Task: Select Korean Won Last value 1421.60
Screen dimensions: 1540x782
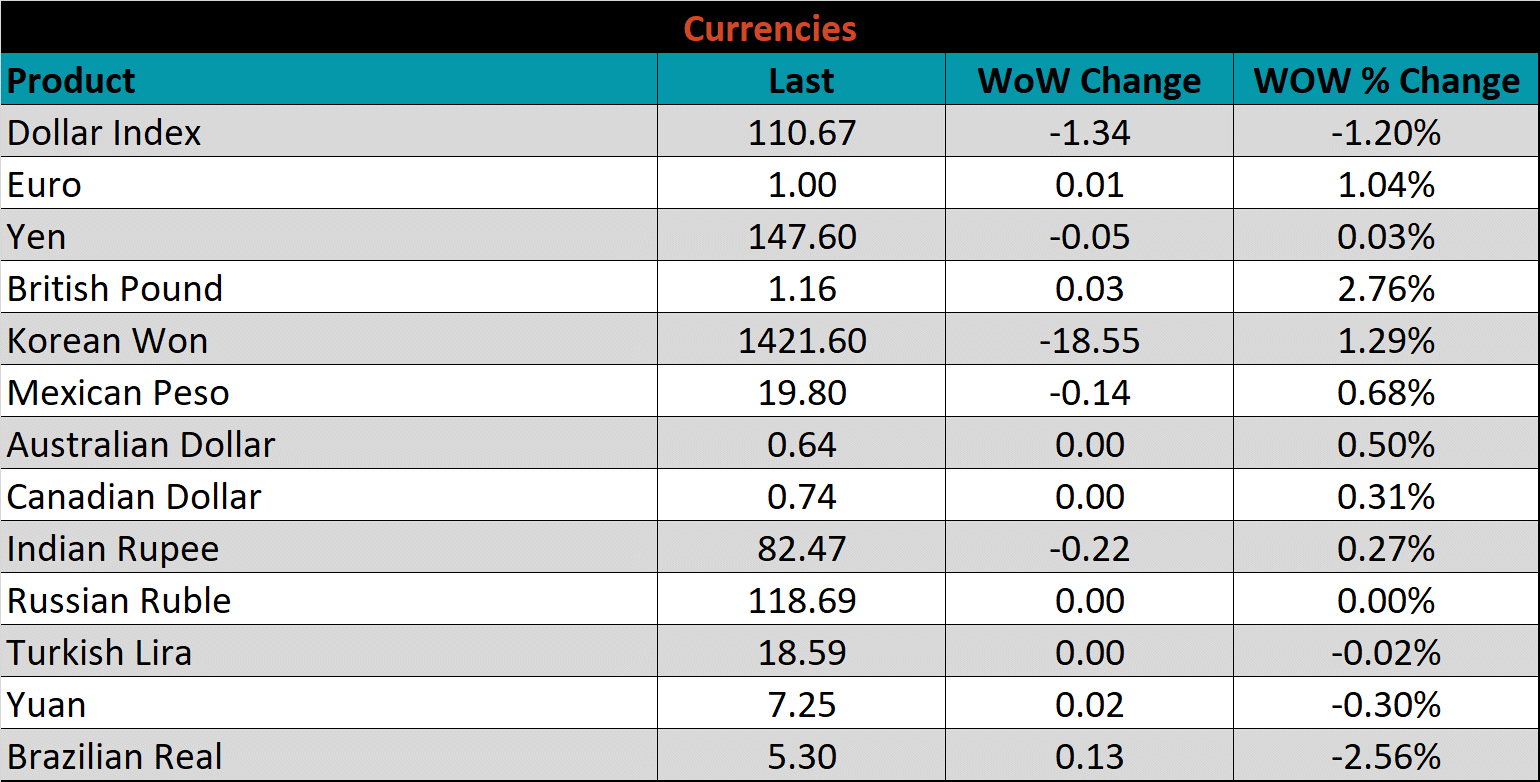Action: tap(801, 340)
